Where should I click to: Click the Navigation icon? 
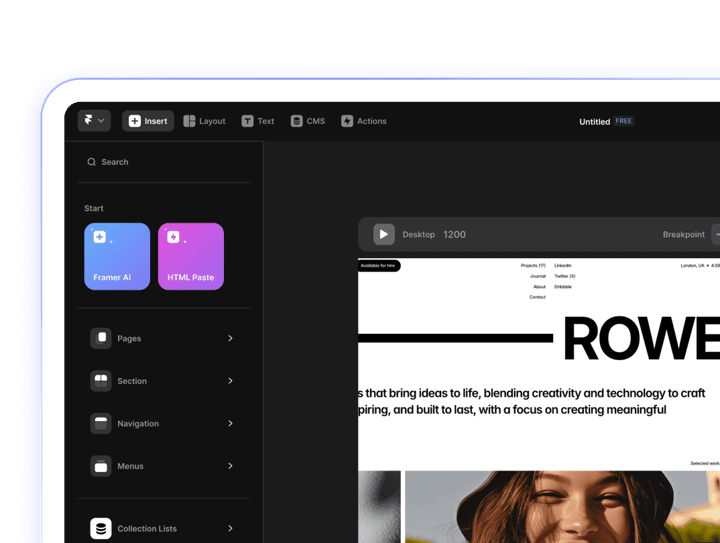(x=101, y=423)
